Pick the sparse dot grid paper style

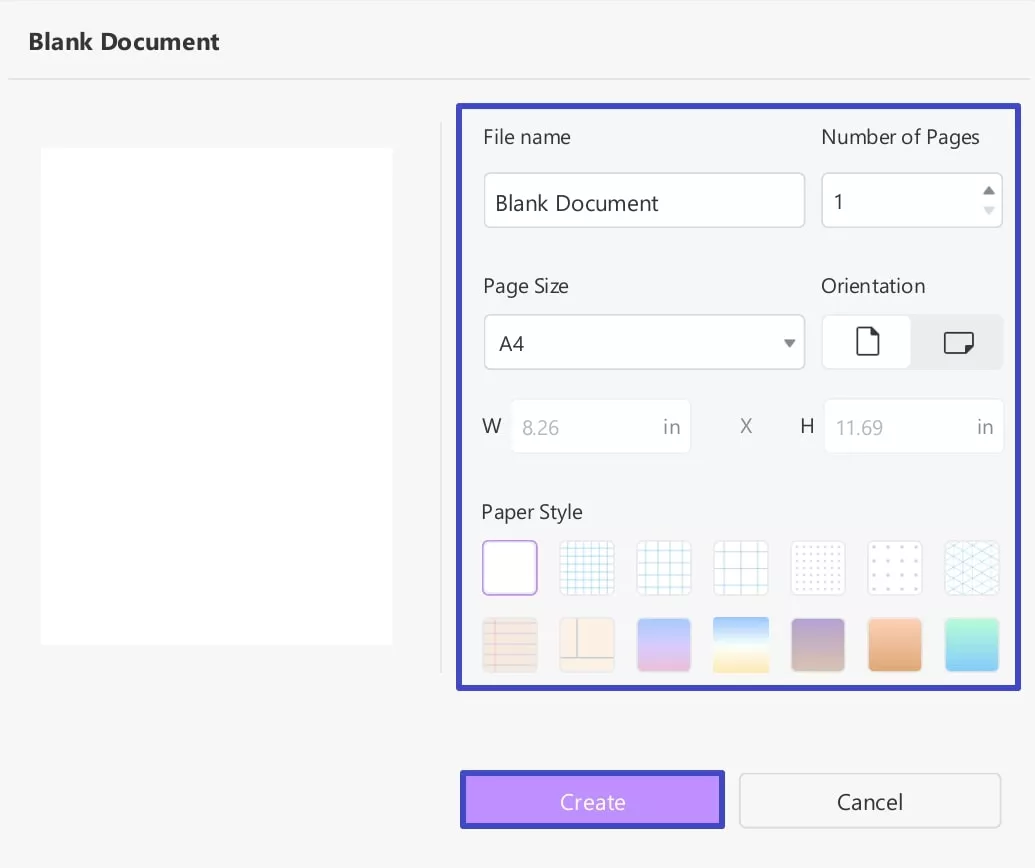tap(894, 568)
